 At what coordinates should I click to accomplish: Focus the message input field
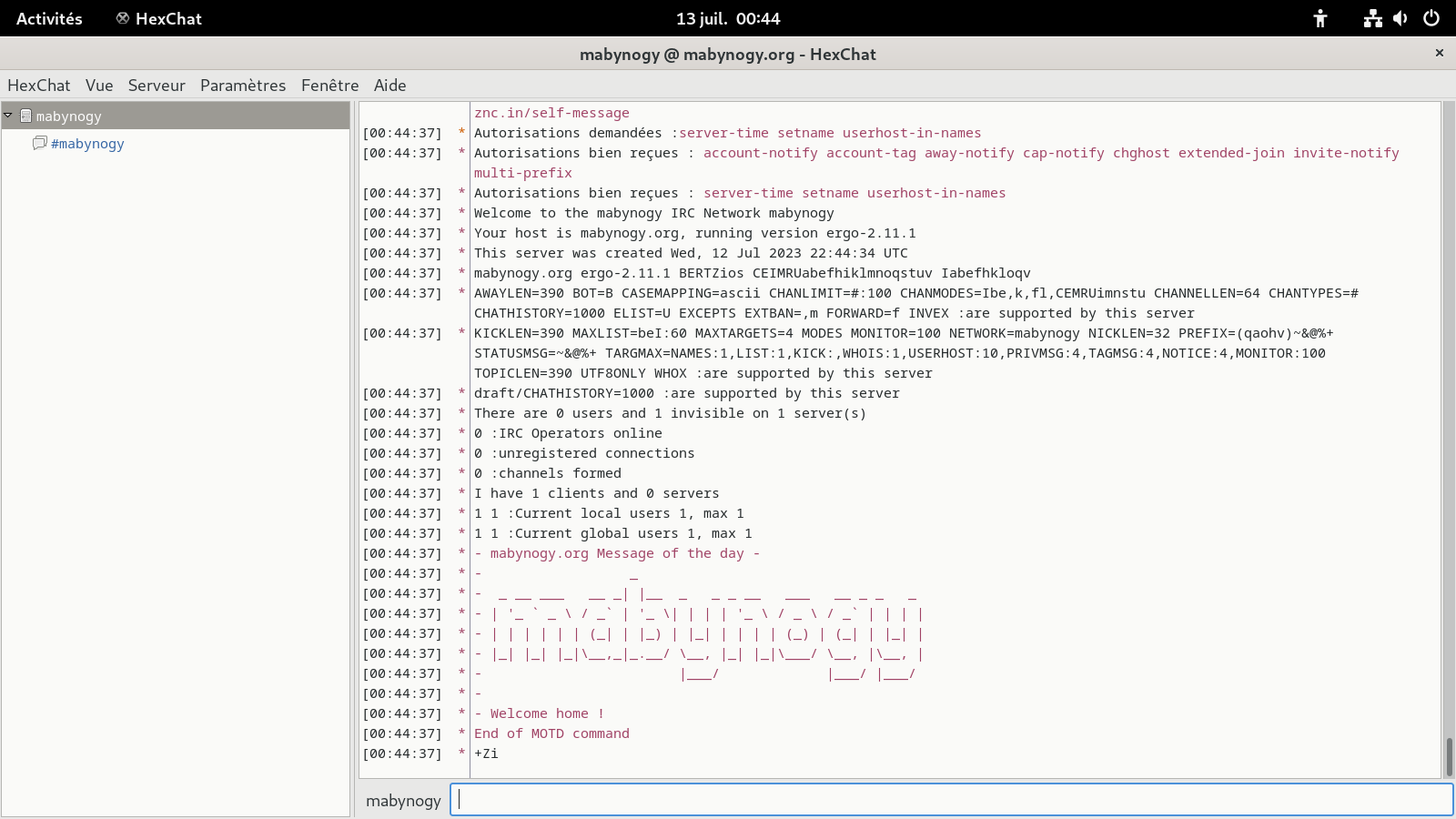952,800
